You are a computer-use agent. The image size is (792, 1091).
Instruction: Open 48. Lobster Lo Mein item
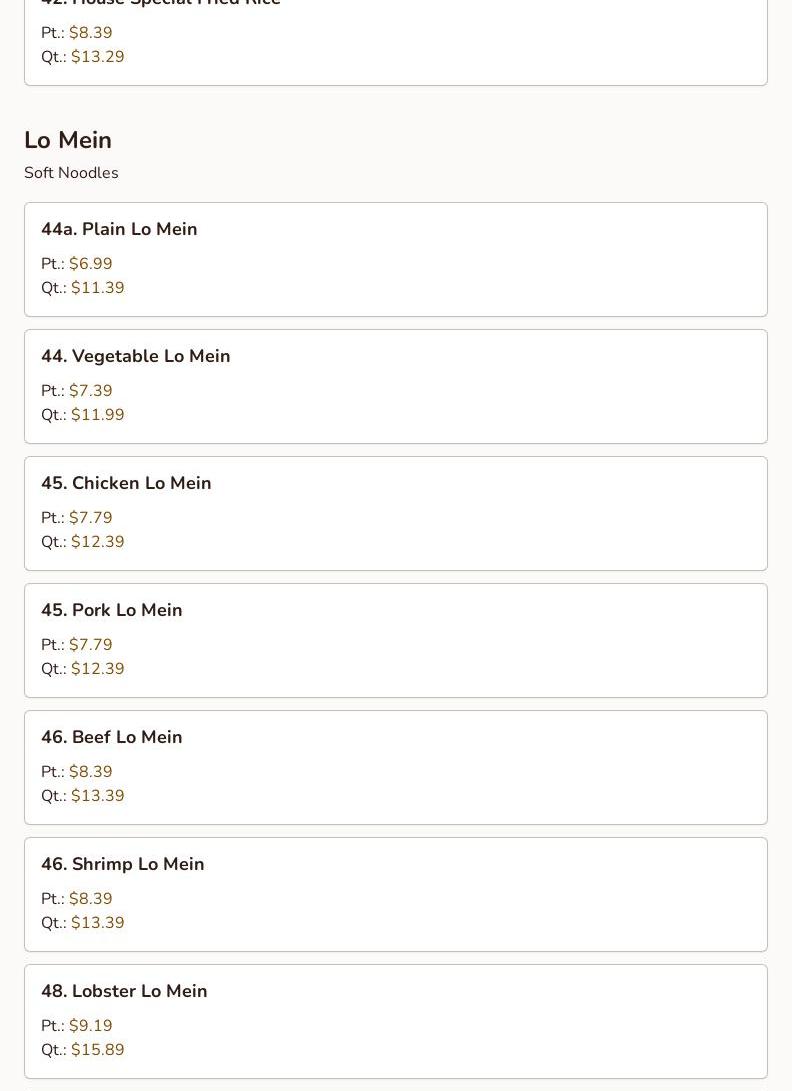[x=395, y=1021]
